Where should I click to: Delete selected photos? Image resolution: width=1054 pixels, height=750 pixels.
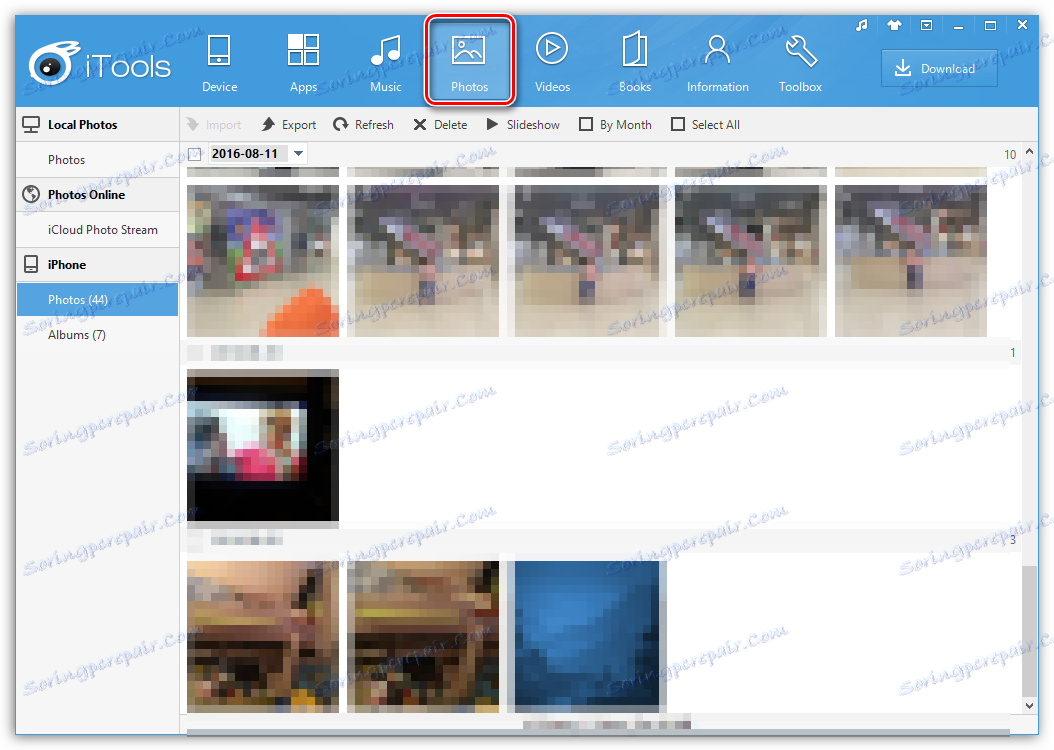point(440,125)
